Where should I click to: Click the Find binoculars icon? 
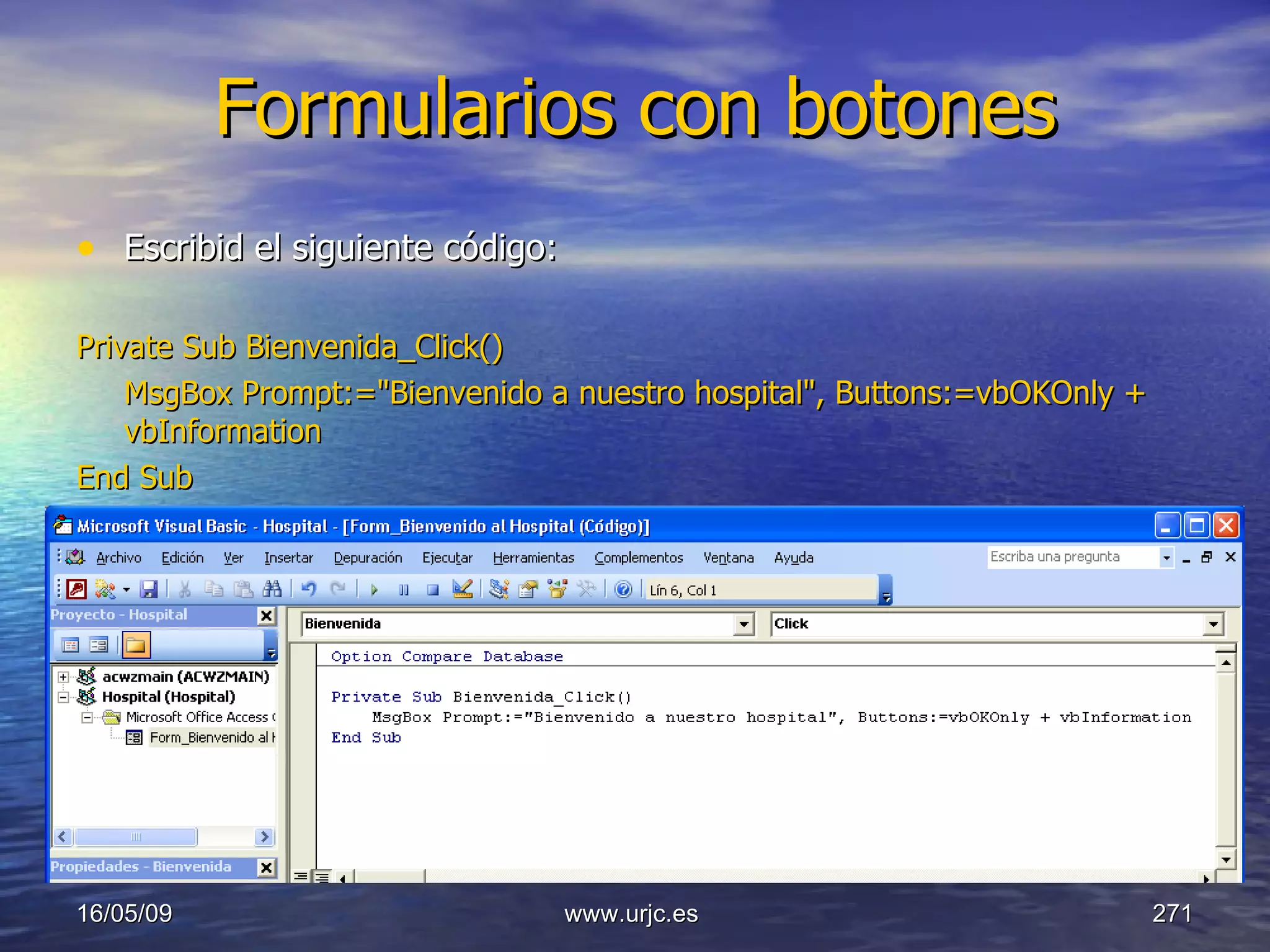(272, 589)
